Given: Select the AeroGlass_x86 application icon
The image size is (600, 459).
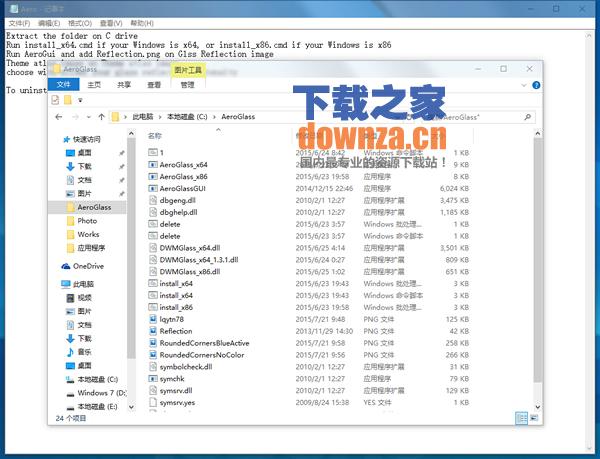Looking at the screenshot, I should [x=153, y=176].
